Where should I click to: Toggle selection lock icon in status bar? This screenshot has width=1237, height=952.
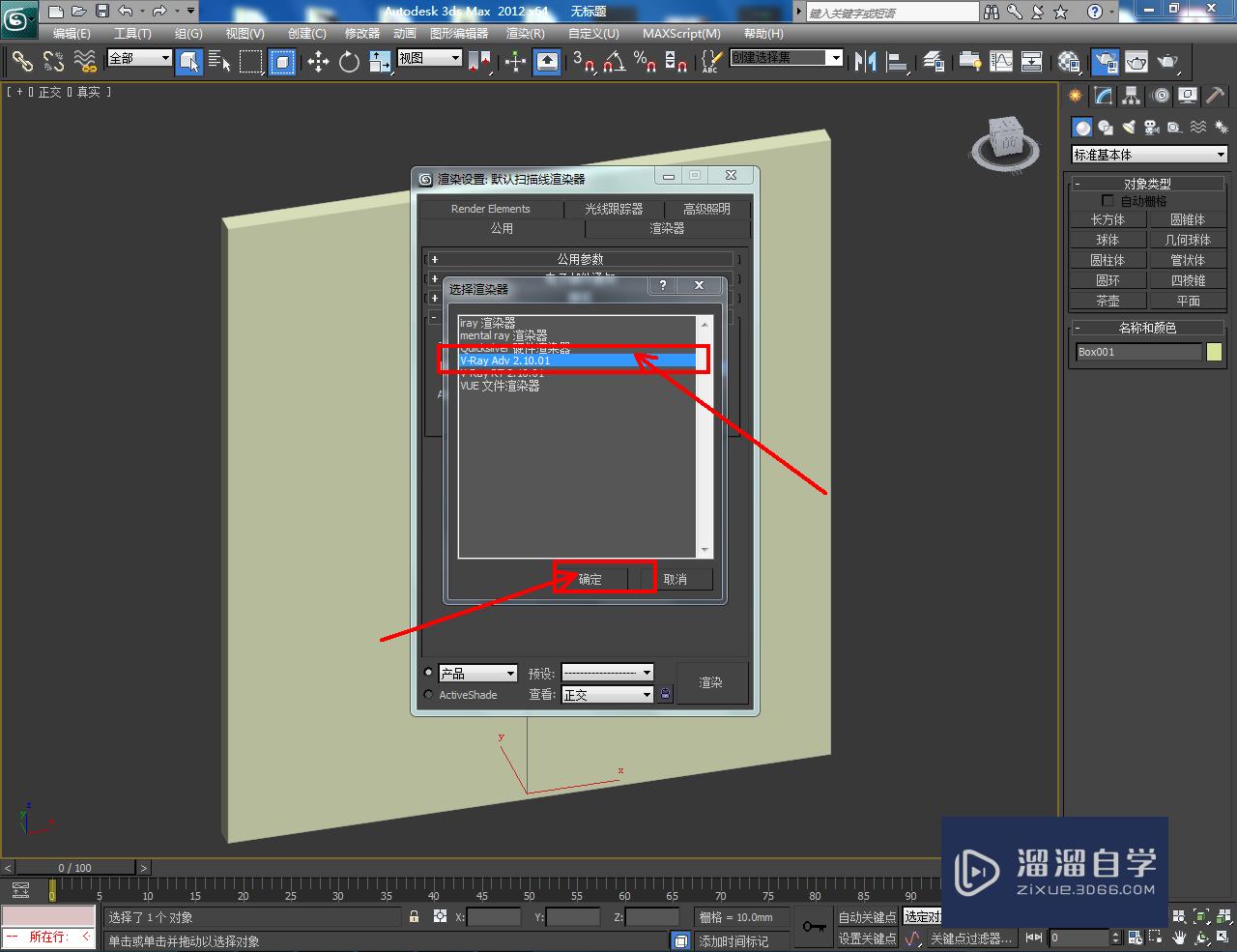pos(415,916)
